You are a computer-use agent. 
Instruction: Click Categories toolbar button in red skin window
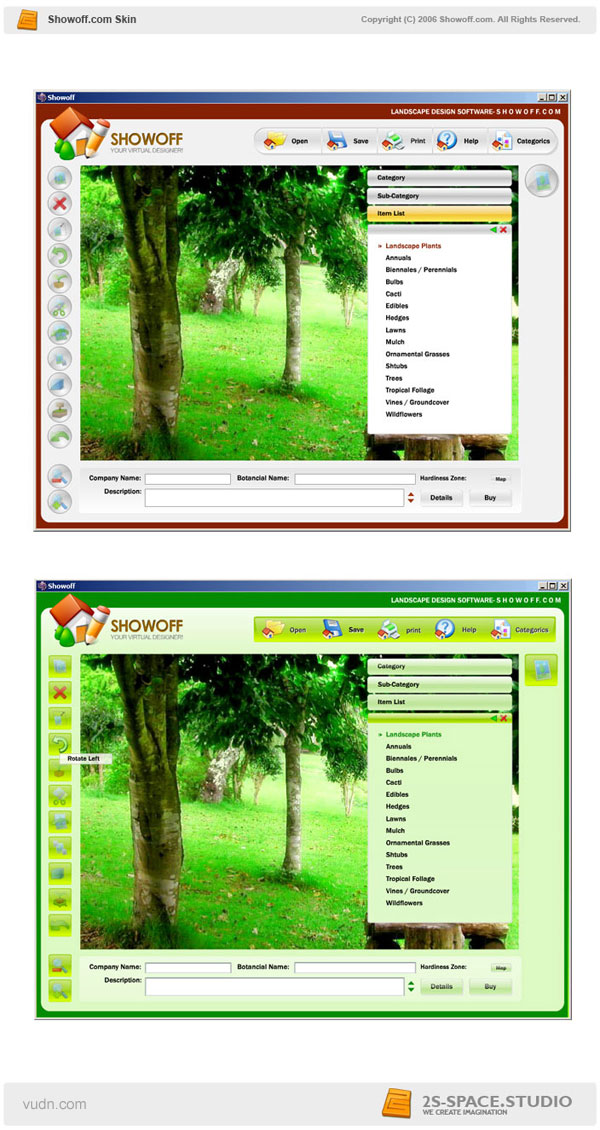tap(522, 141)
